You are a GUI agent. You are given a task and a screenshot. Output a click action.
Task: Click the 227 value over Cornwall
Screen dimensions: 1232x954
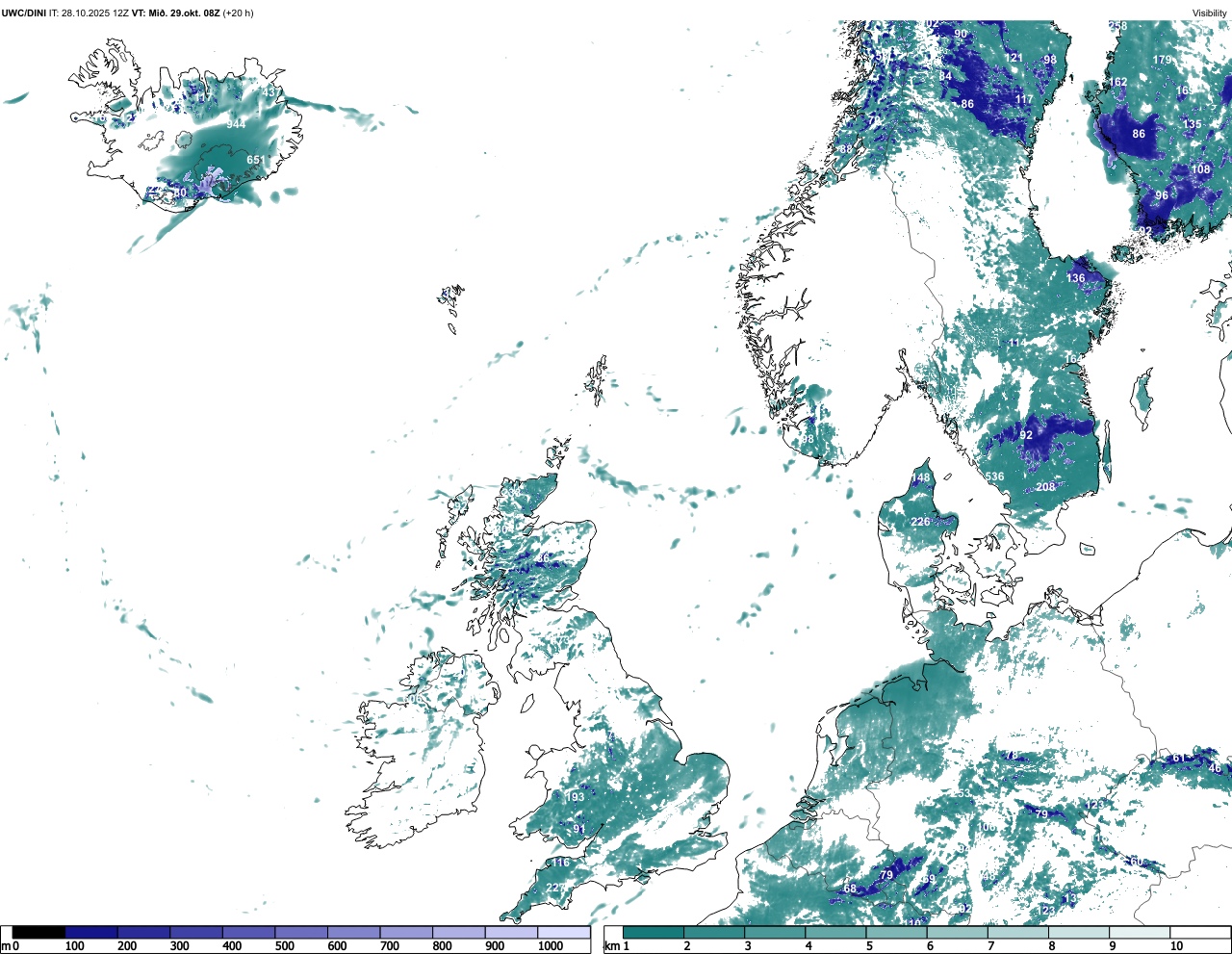coord(556,888)
